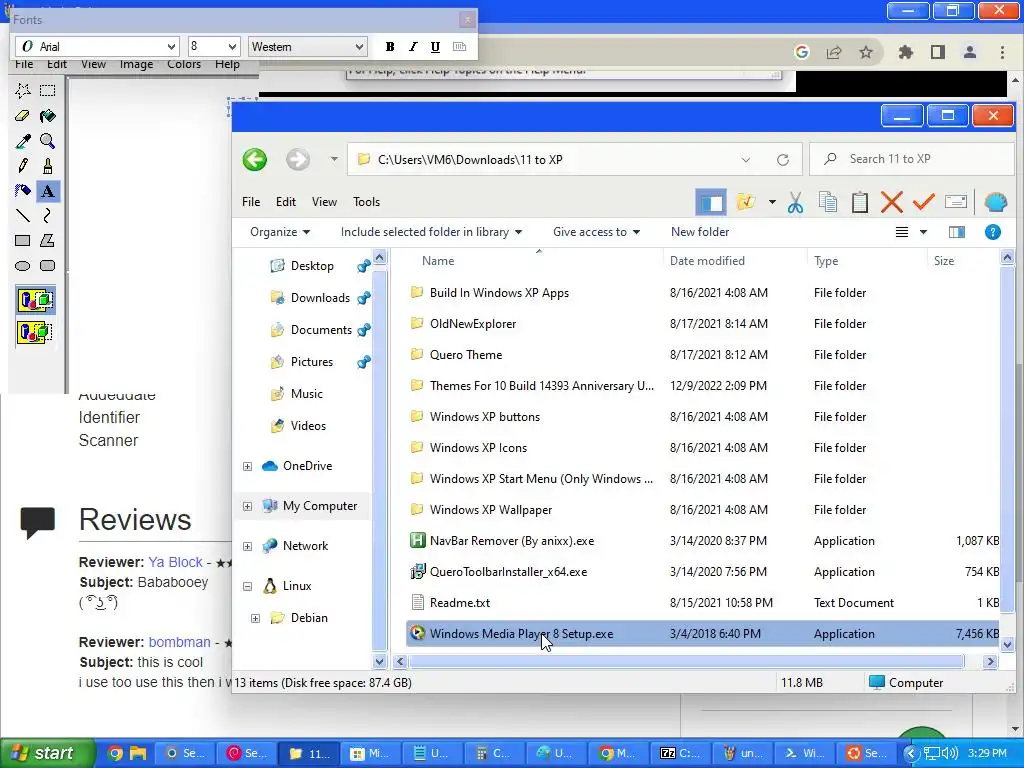Open the Tools menu in Explorer
The image size is (1024, 768).
[366, 202]
